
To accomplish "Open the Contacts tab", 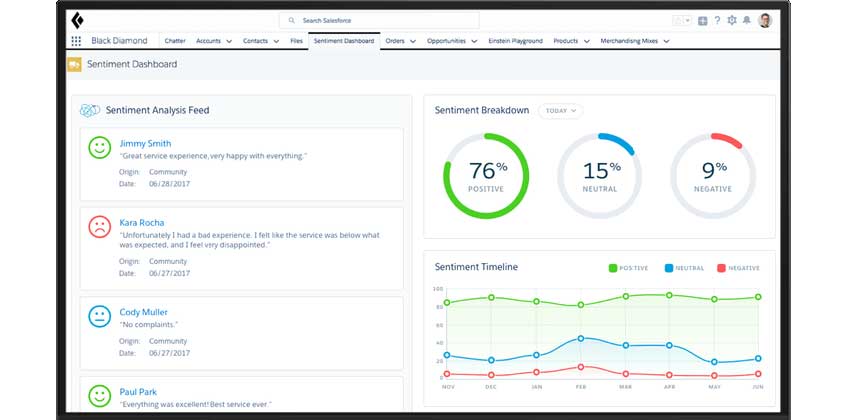I will click(255, 41).
